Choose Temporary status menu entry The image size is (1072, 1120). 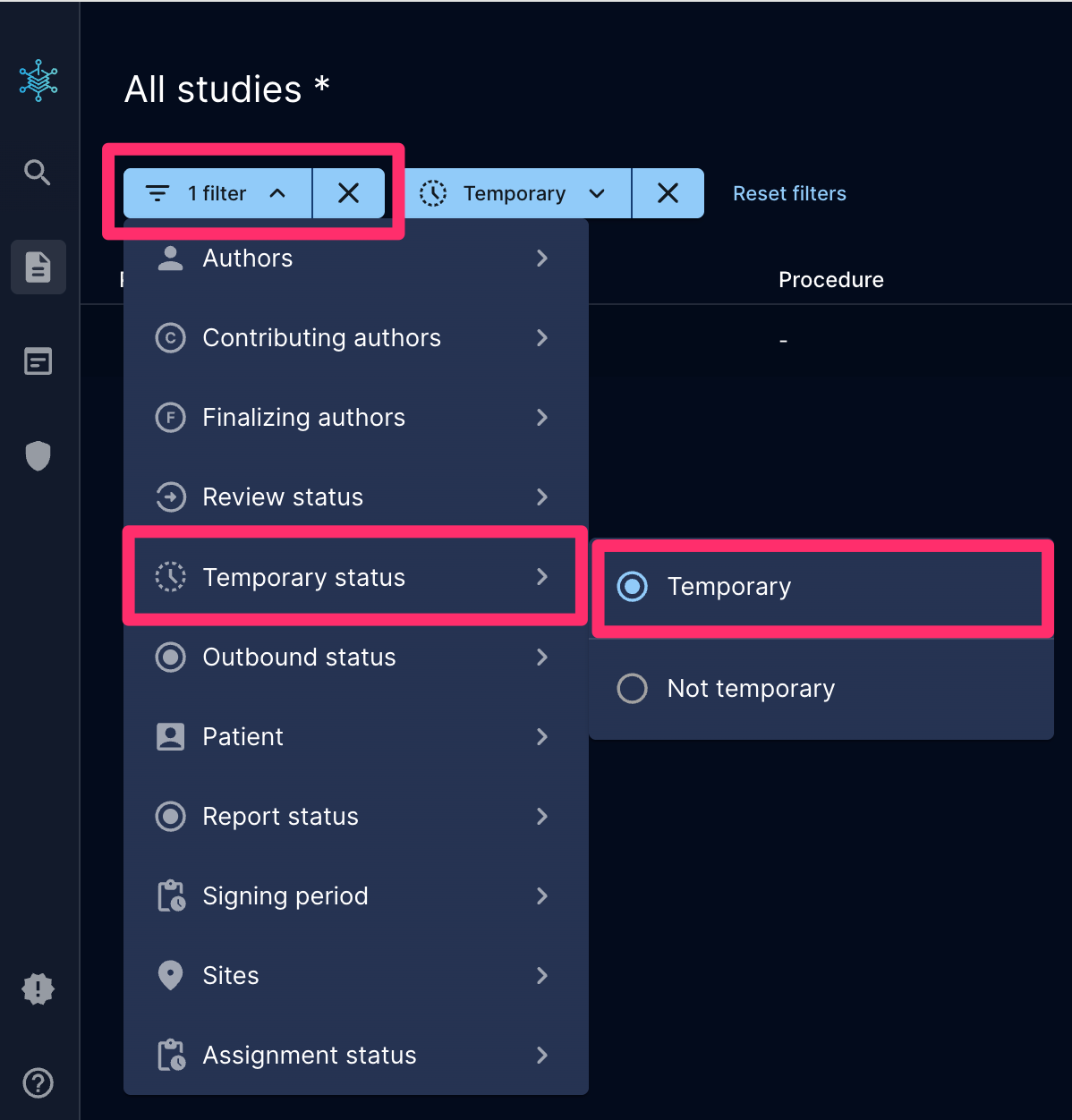[355, 577]
